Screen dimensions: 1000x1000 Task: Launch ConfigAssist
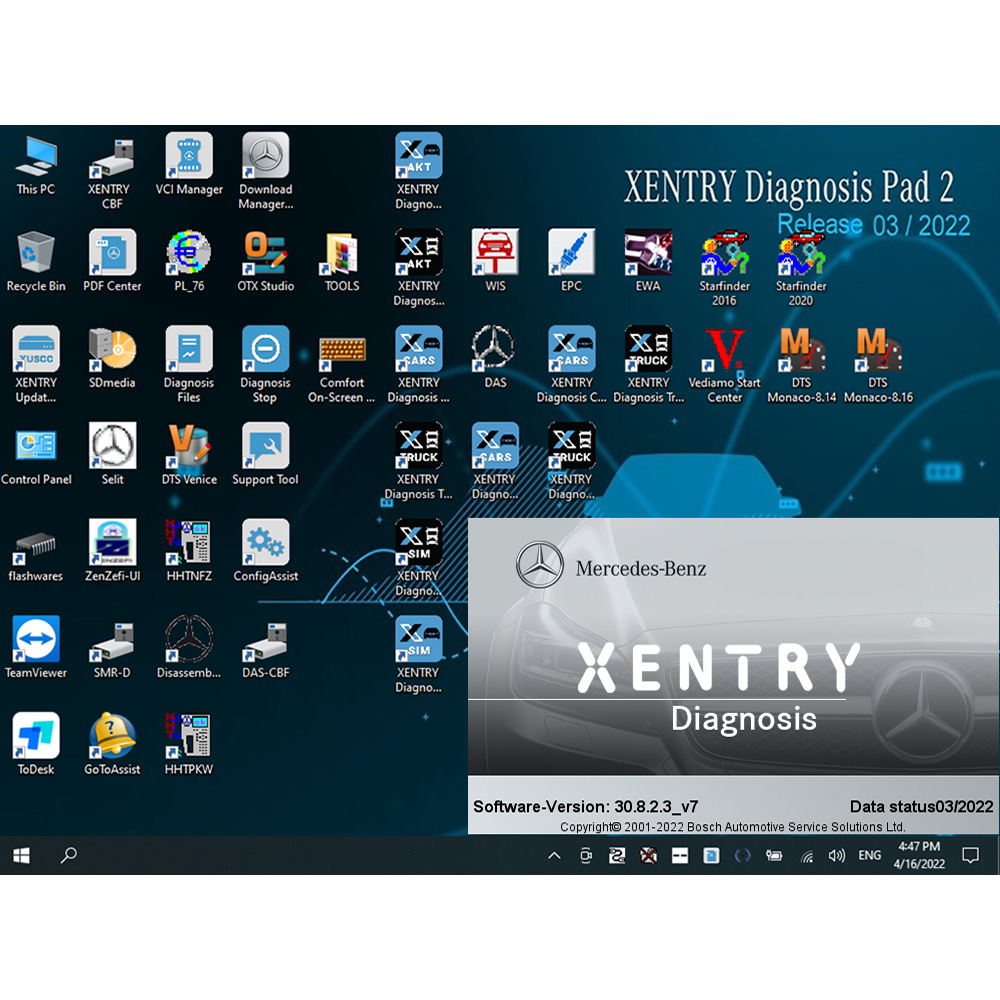click(x=265, y=550)
